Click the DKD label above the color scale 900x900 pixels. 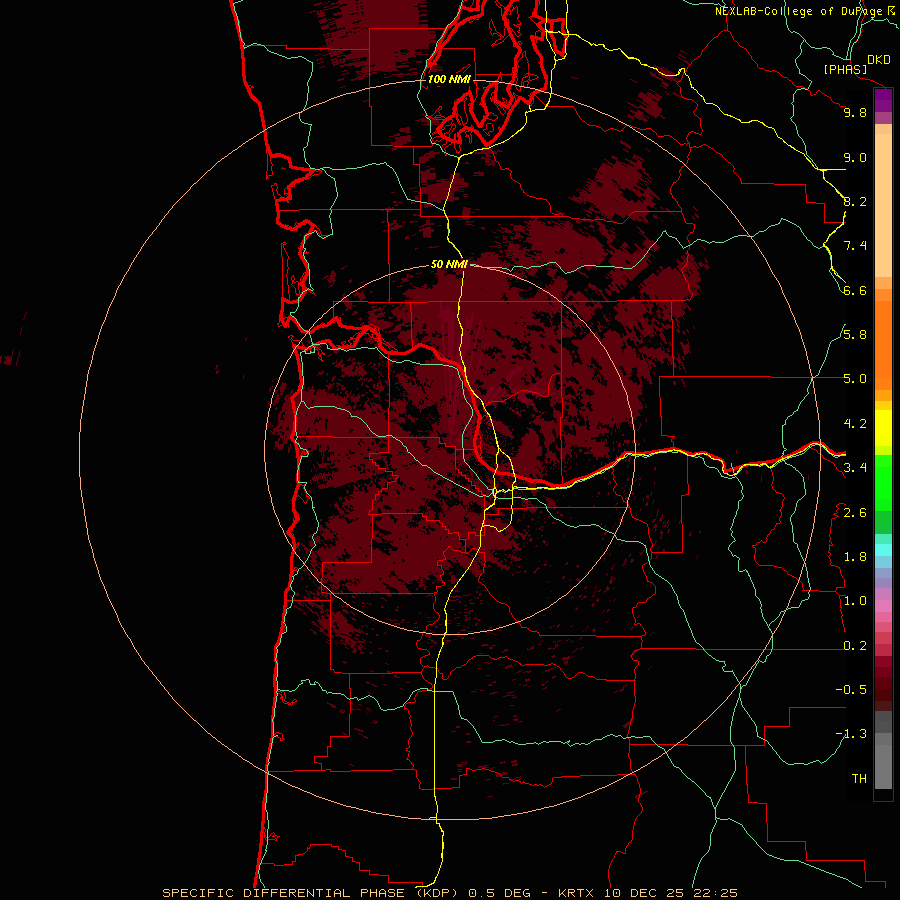(x=878, y=60)
